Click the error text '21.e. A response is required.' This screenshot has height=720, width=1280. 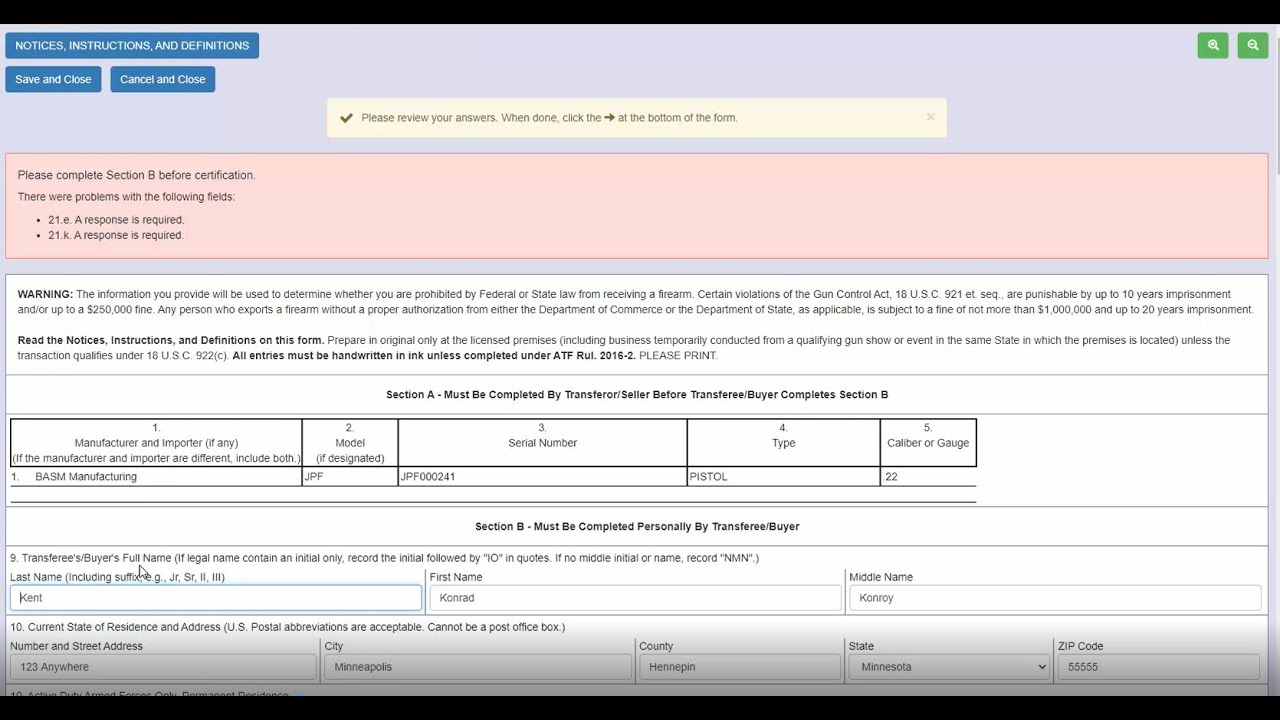116,220
